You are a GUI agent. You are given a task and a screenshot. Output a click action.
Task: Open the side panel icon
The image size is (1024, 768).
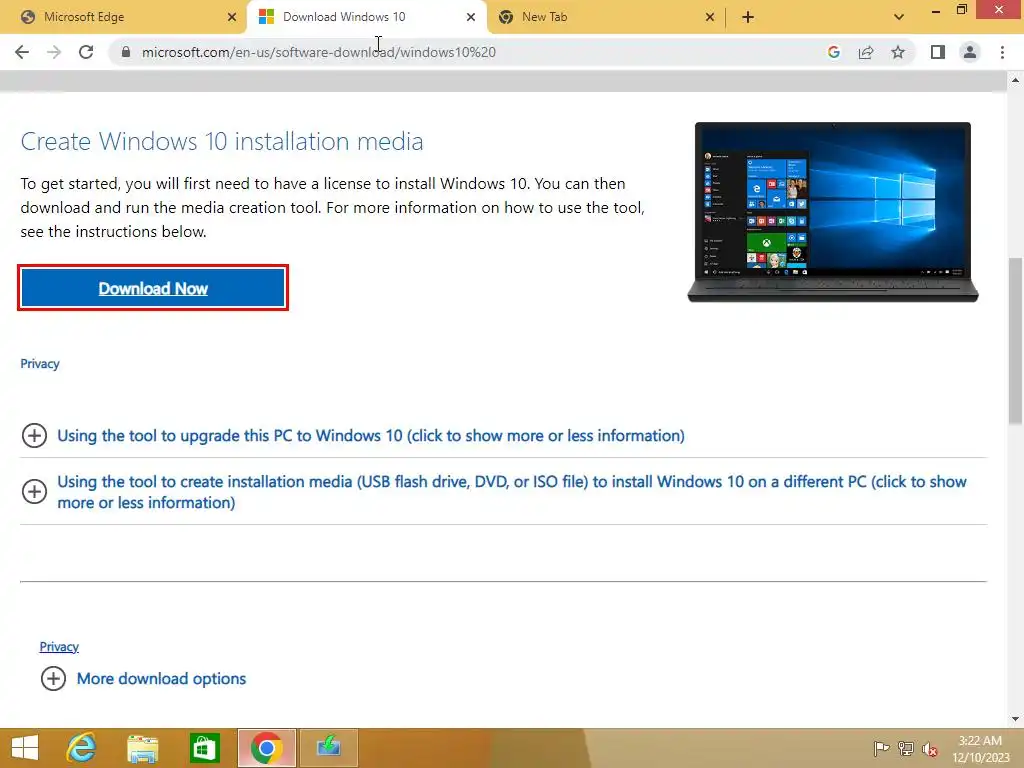938,52
